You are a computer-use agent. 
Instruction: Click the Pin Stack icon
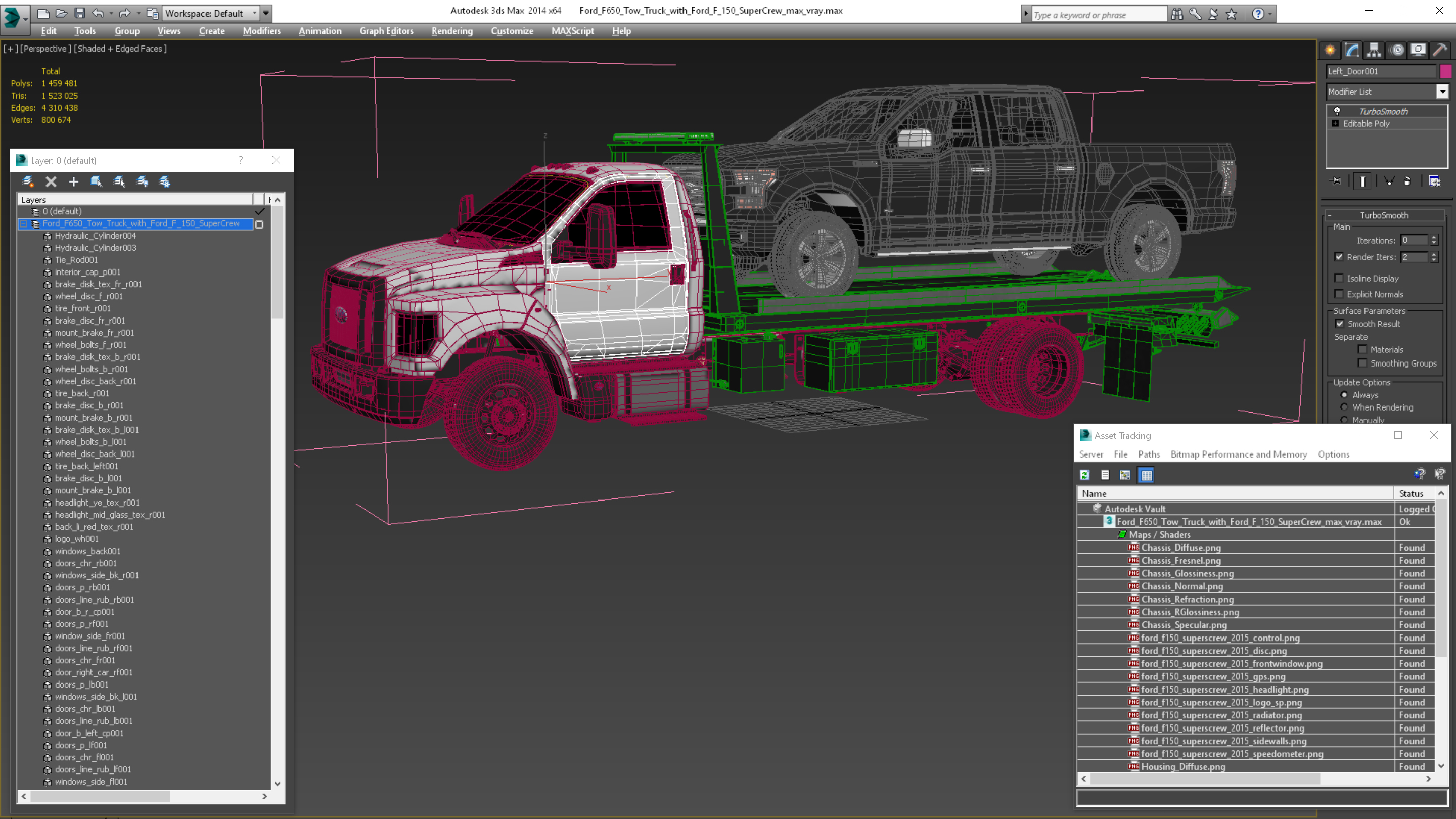[1336, 181]
